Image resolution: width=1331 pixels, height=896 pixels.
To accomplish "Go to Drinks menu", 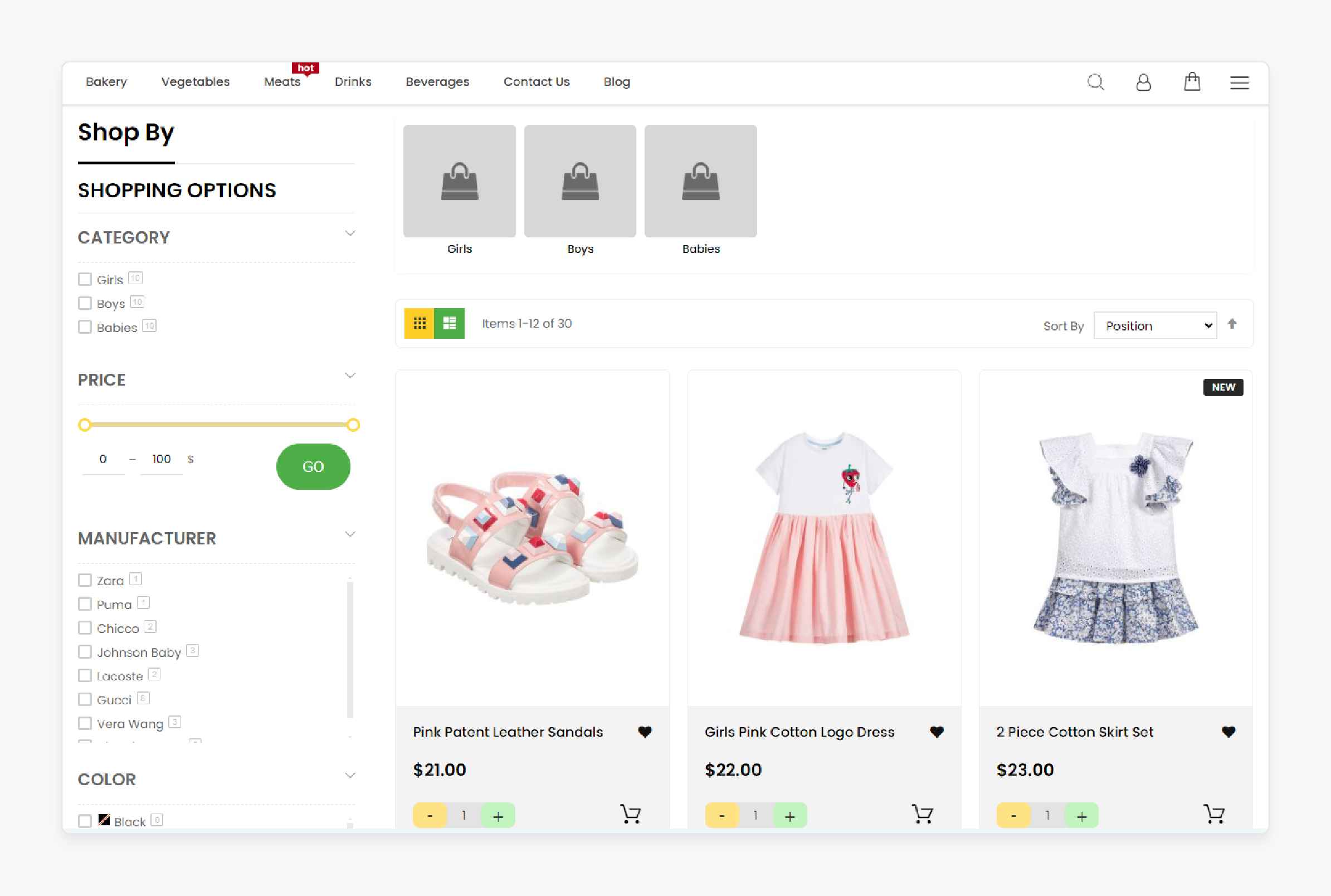I will (353, 82).
